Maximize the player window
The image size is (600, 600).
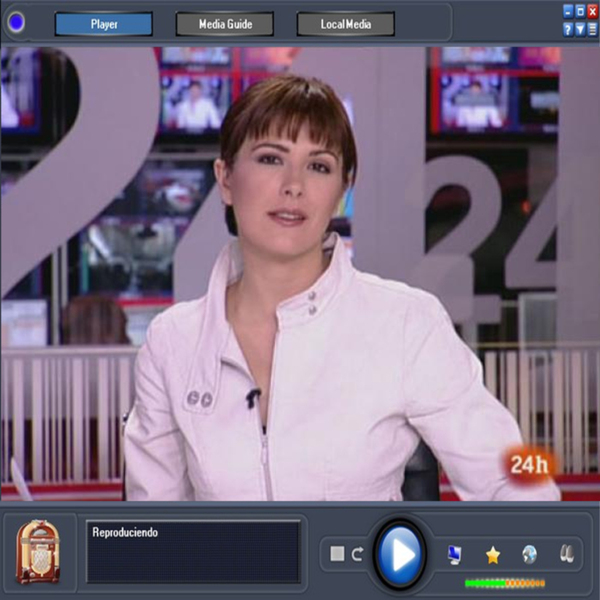(580, 12)
